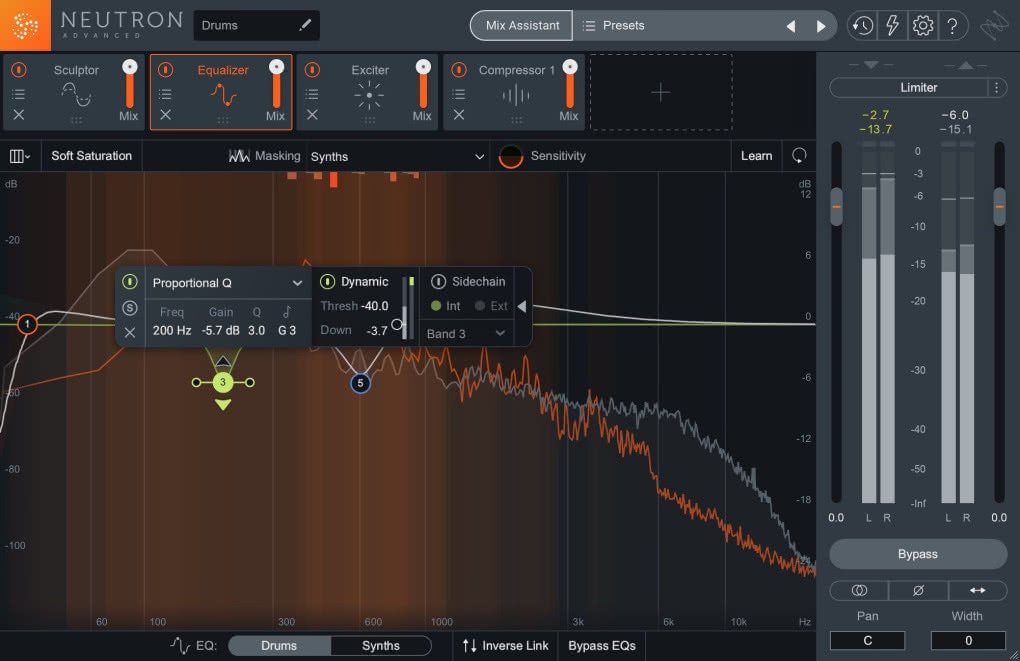Click the Width value field 0
The width and height of the screenshot is (1020, 661).
coord(968,640)
